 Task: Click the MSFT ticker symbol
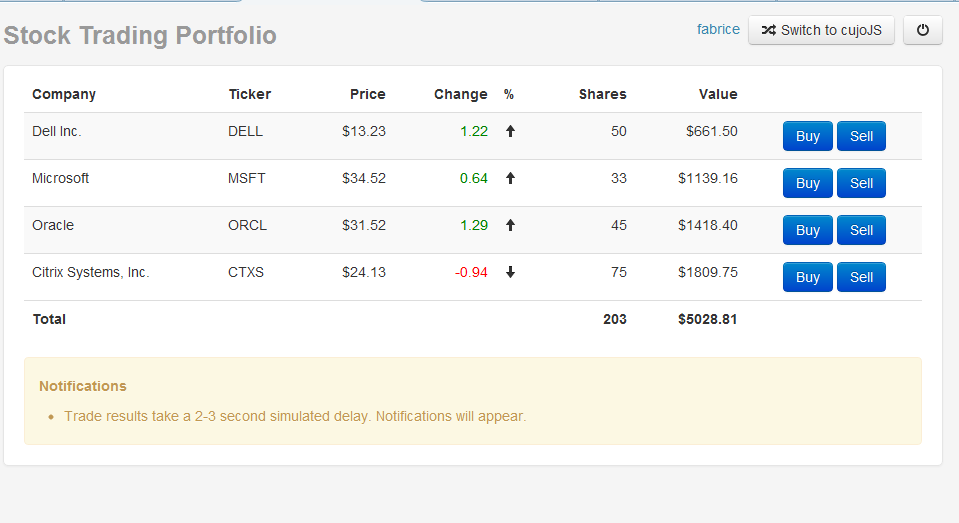point(246,178)
